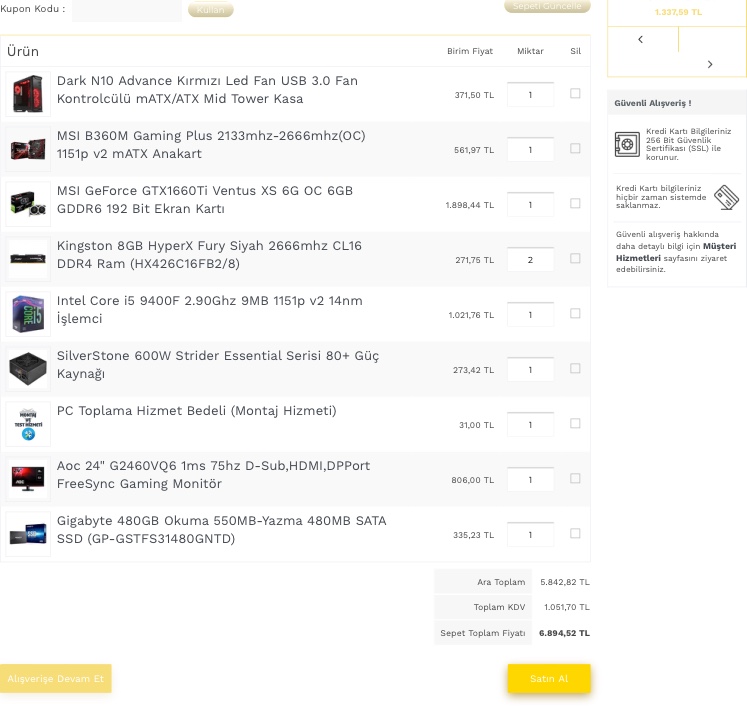Open Gigabyte 480GB SATA SSD product link
The height and width of the screenshot is (708, 747).
coord(222,529)
